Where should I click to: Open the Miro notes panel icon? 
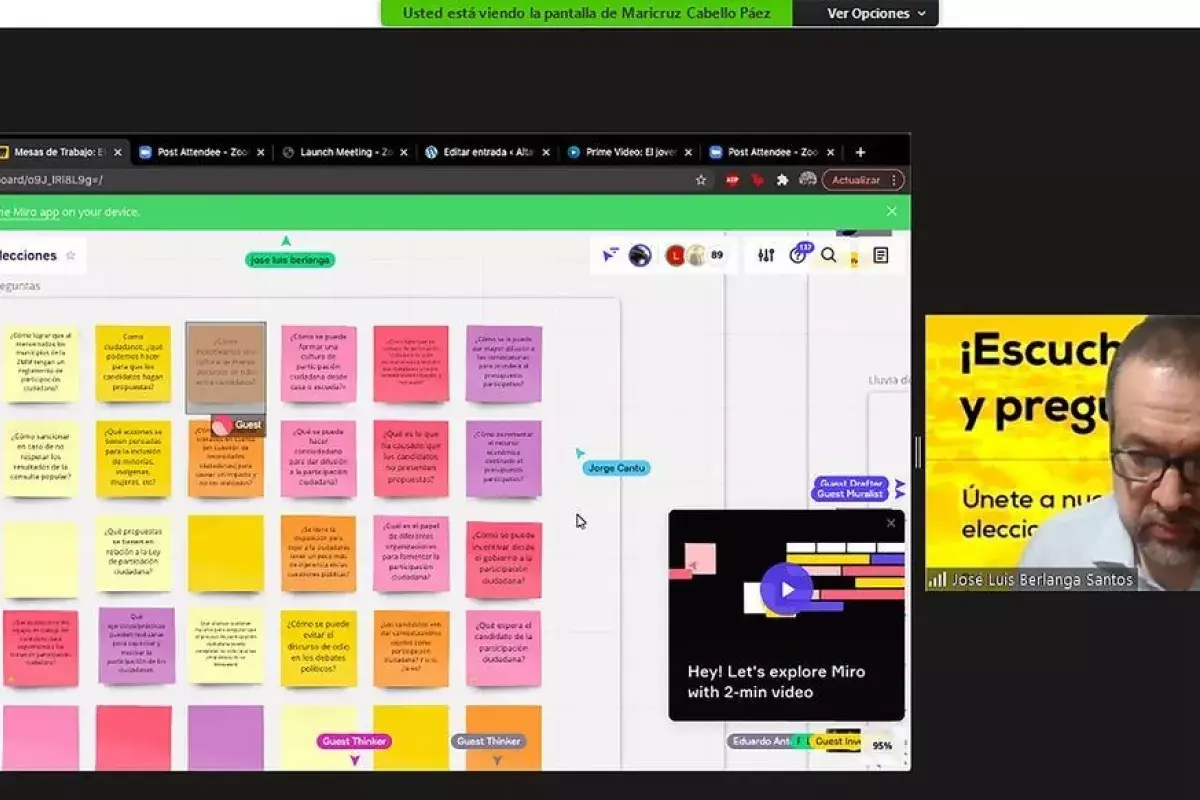[x=880, y=255]
